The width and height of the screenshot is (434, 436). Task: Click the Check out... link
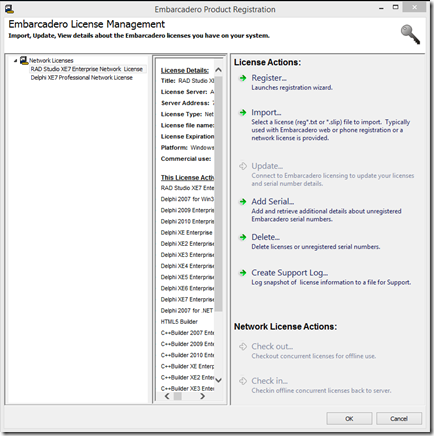(272, 346)
